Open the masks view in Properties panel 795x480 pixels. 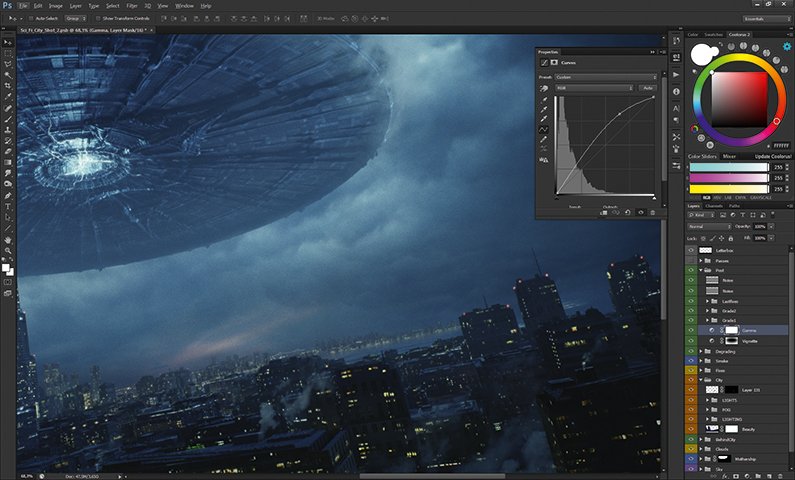pos(554,63)
